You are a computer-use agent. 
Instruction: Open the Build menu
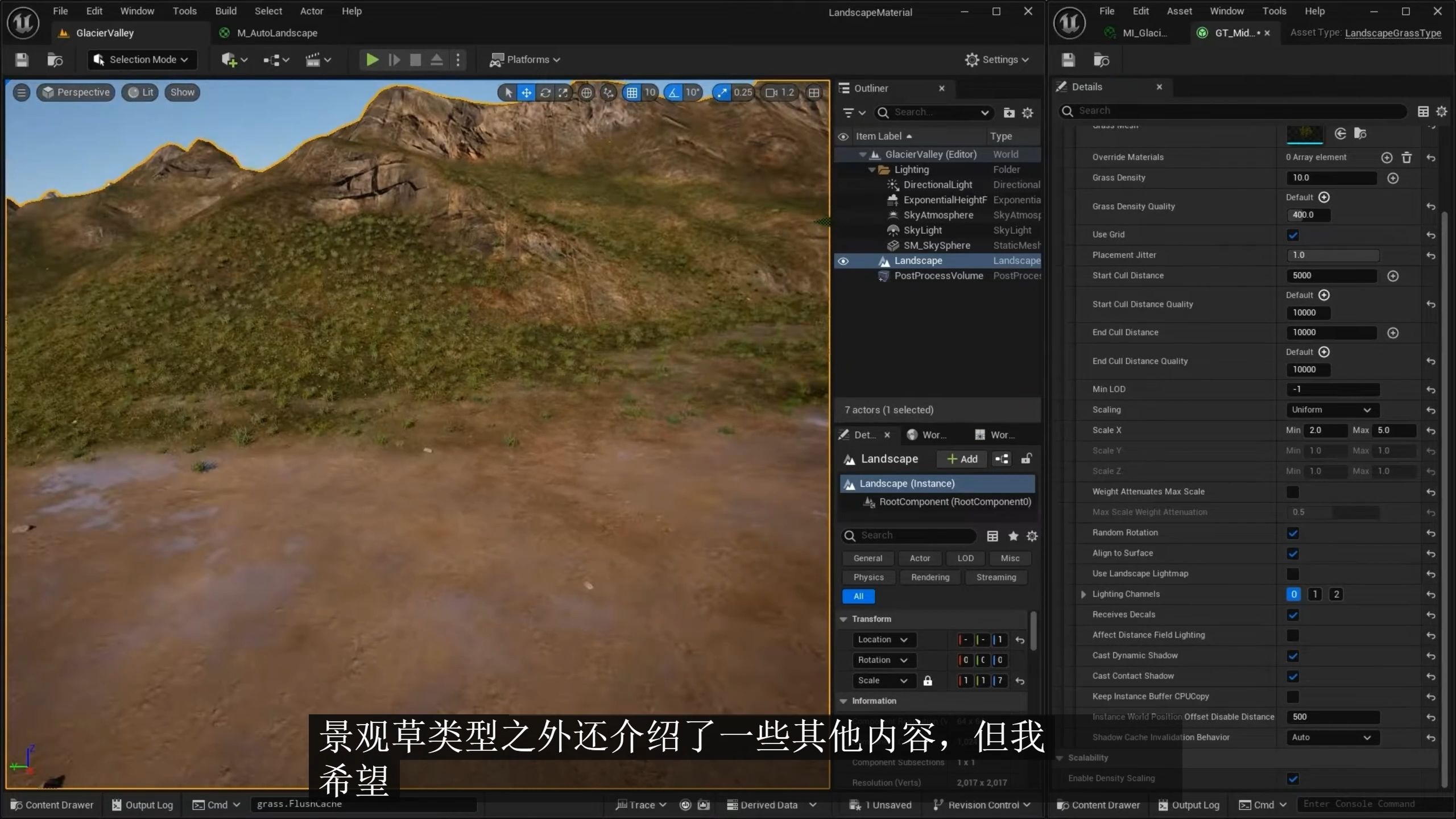(x=225, y=11)
